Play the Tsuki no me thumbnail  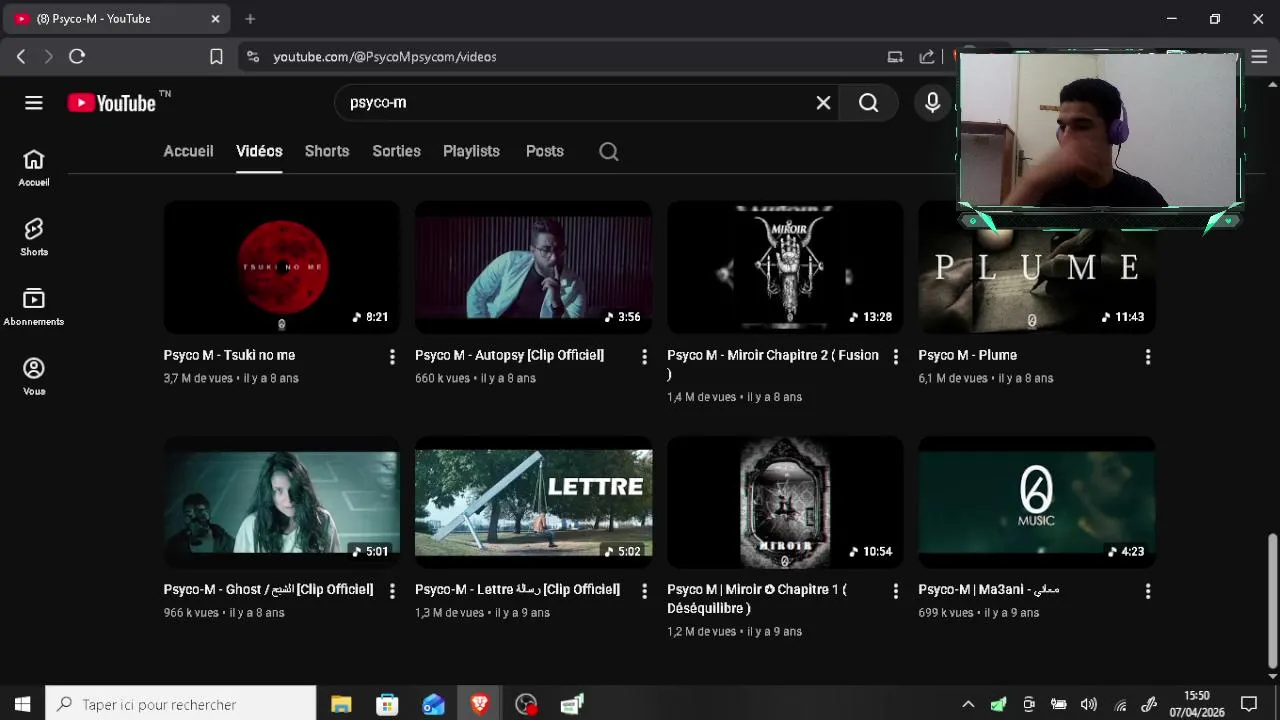281,267
